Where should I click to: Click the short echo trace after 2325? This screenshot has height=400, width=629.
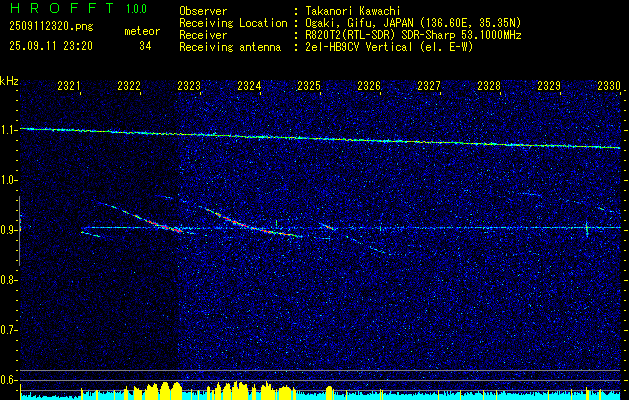[x=327, y=225]
